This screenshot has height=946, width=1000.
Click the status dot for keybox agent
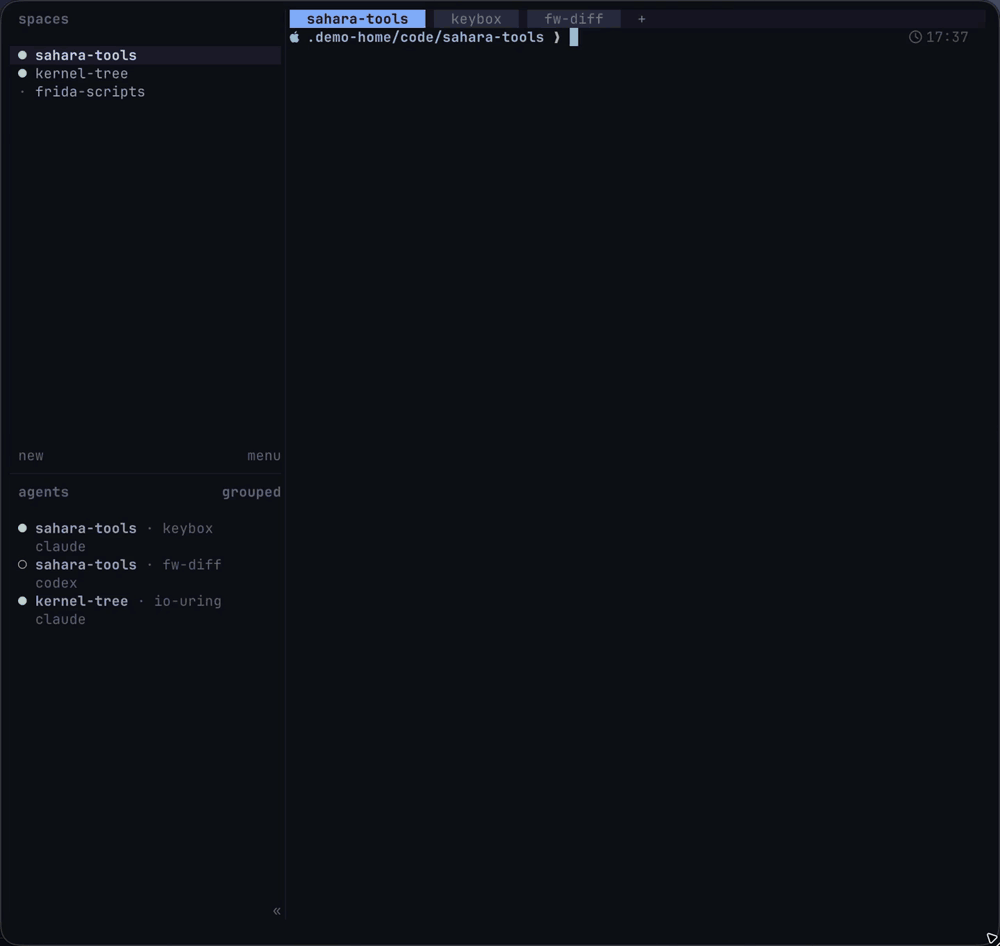pyautogui.click(x=22, y=528)
